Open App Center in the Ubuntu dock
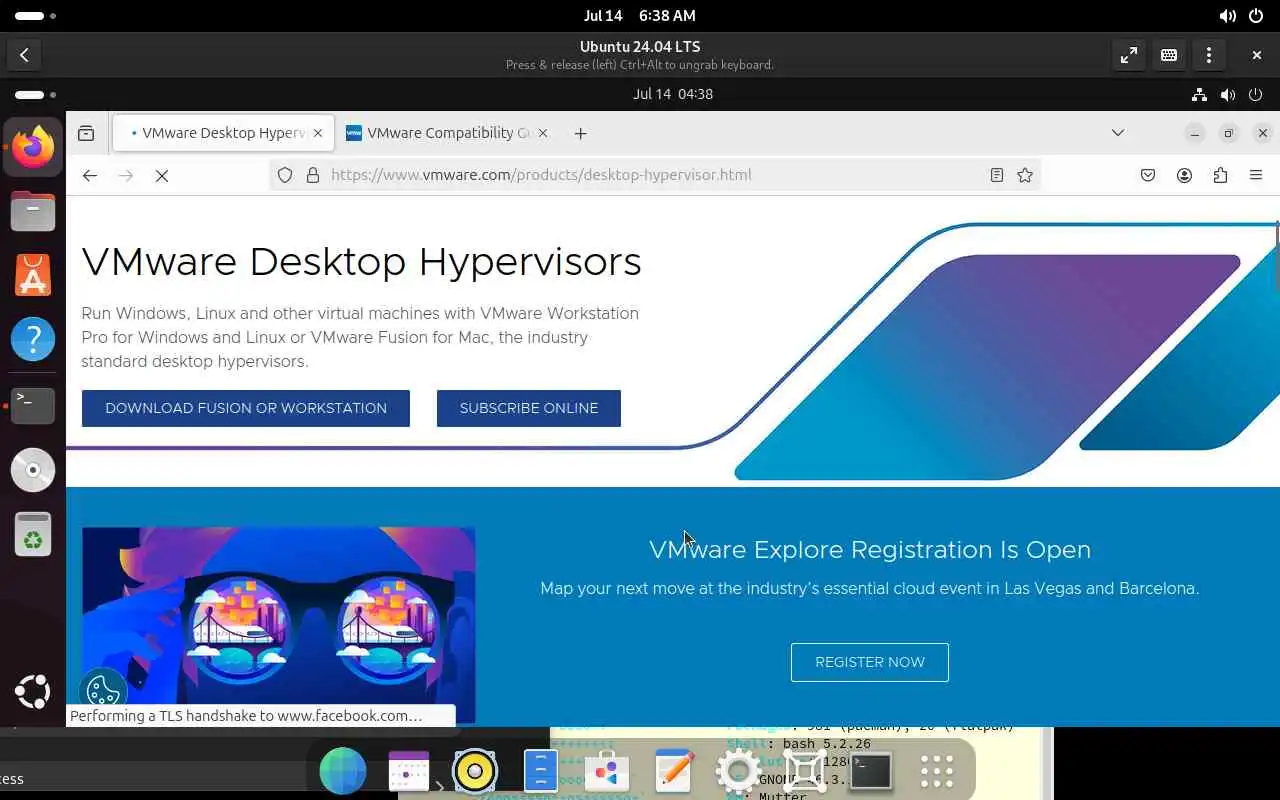Viewport: 1280px width, 800px height. [x=33, y=275]
